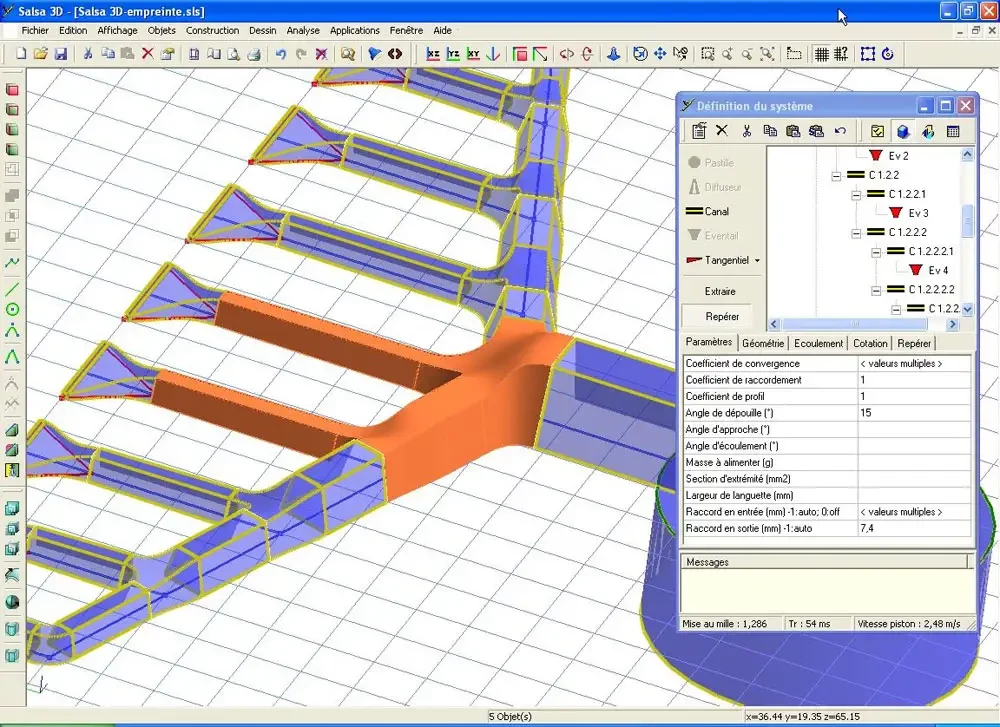Screen dimensions: 1000x727
Task: Toggle the grid display button
Action: point(821,54)
